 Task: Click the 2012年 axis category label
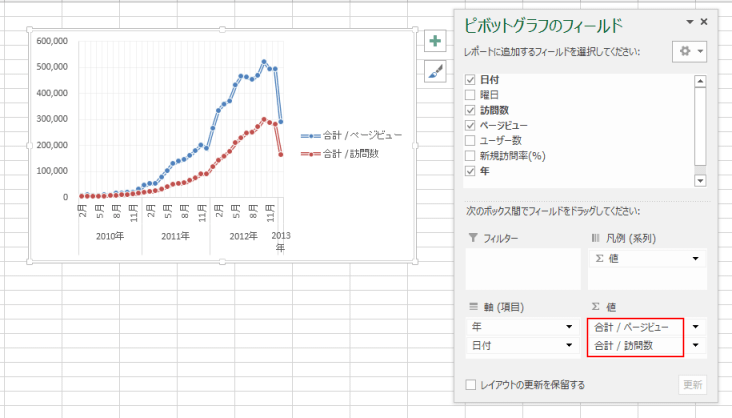pos(244,236)
